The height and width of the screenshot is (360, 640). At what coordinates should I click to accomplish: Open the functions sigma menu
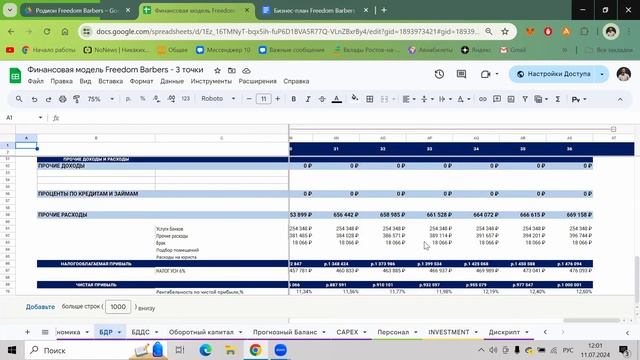558,99
